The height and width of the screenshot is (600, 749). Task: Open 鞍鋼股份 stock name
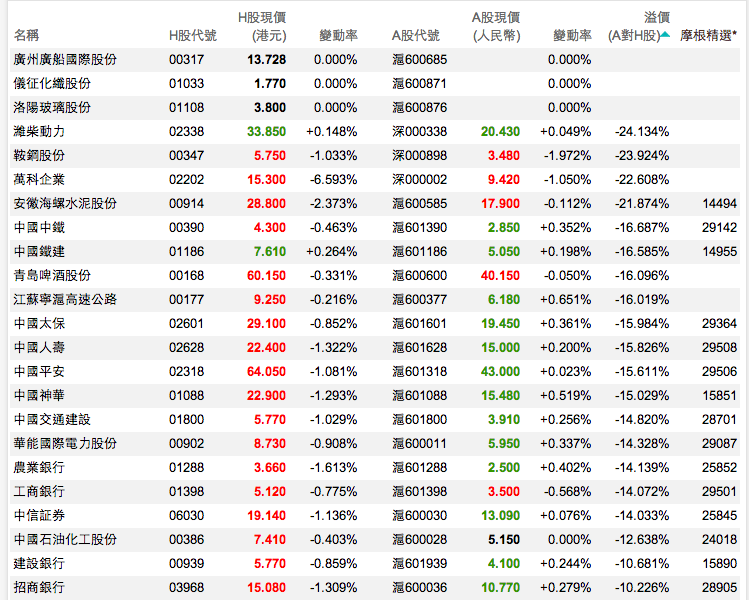tap(39, 156)
